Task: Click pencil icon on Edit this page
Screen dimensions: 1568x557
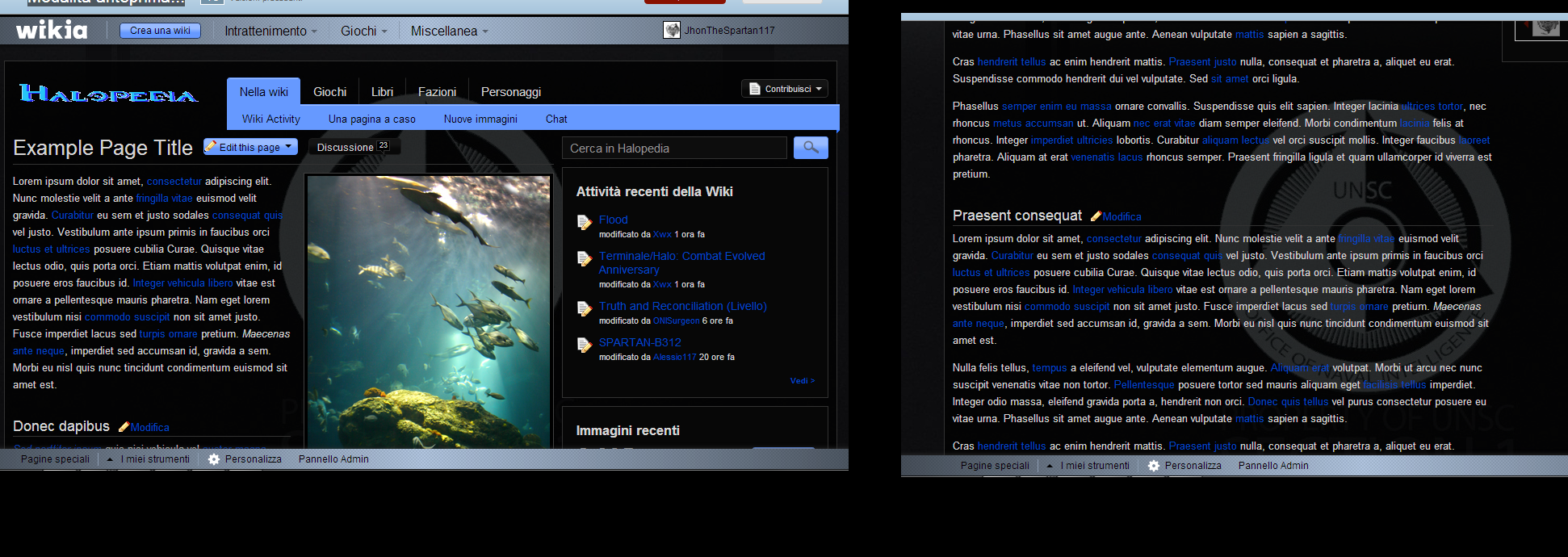Action: coord(212,147)
